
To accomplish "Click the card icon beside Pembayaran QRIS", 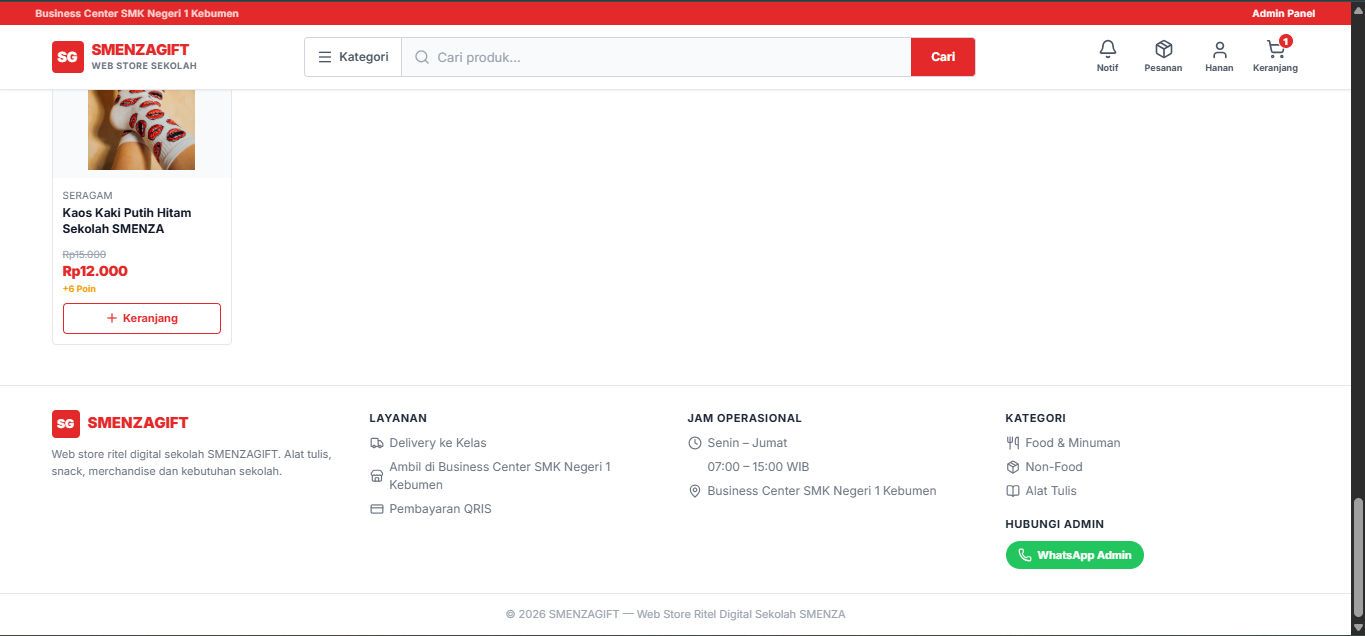I will (377, 509).
